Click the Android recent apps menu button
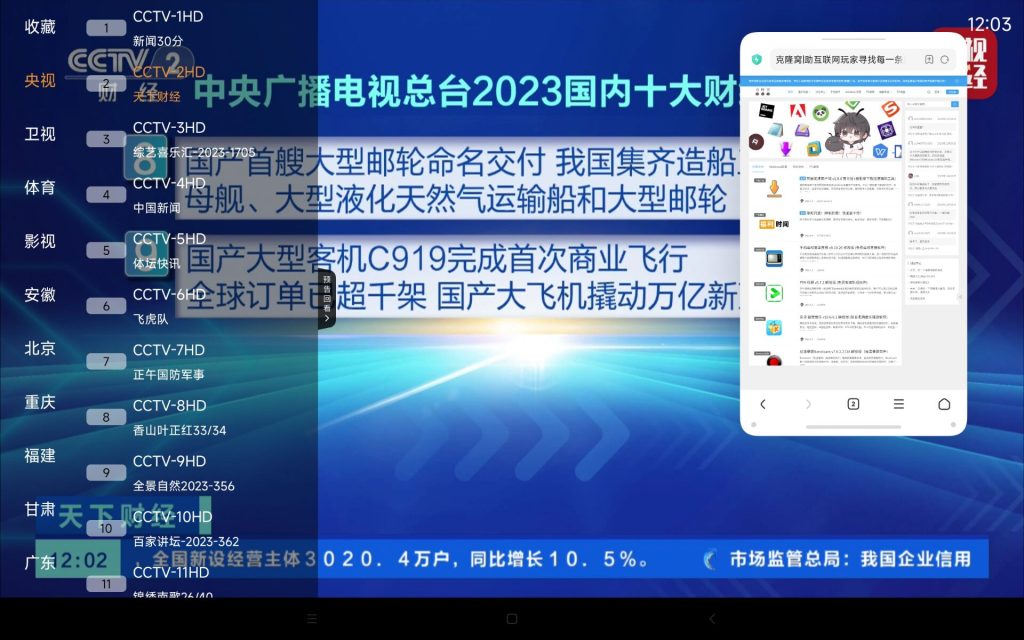 pos(312,618)
